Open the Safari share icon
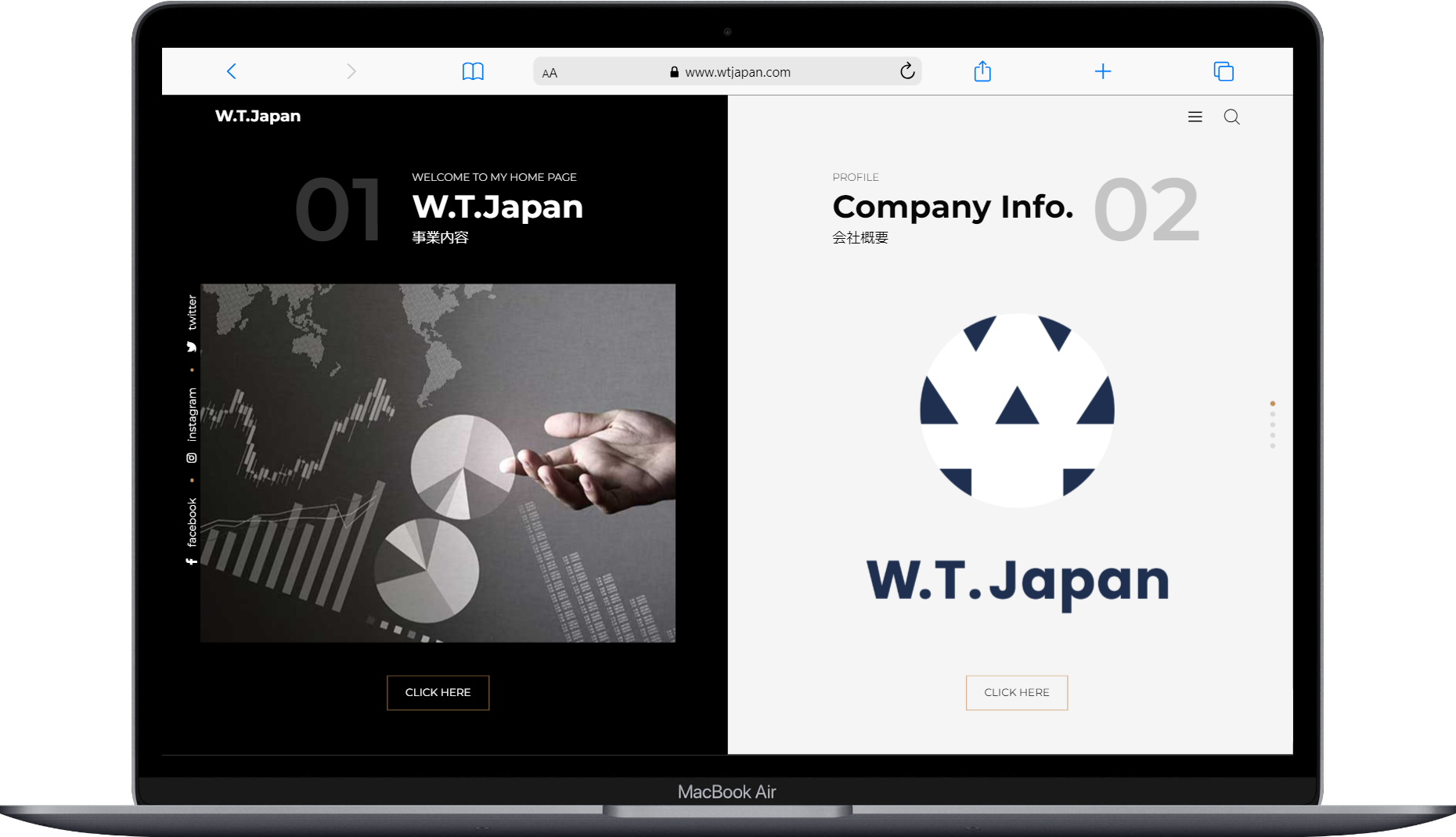Screen dimensions: 1456x837 (982, 71)
